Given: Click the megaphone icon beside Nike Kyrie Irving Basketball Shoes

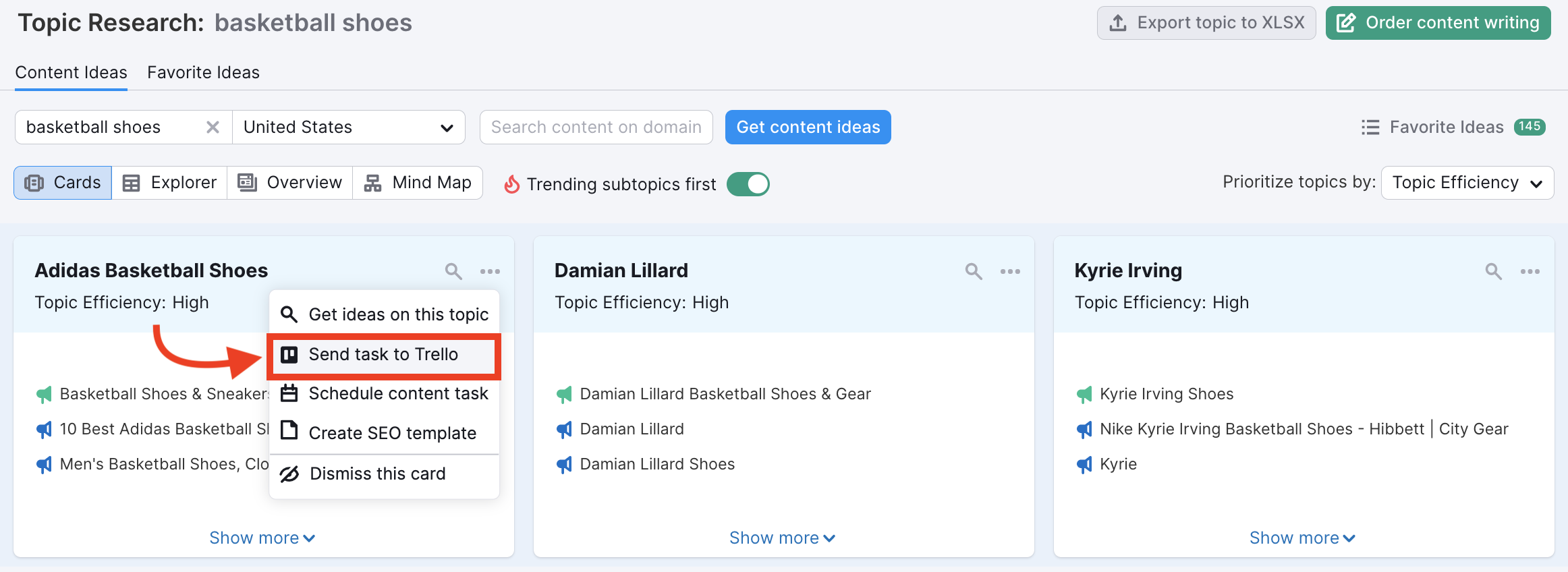Looking at the screenshot, I should click(1084, 429).
